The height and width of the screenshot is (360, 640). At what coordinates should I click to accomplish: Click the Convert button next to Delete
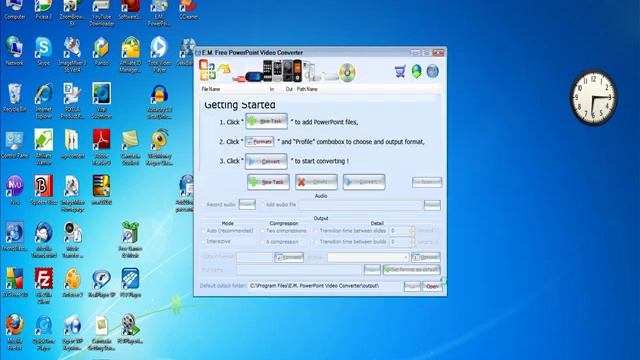(364, 182)
